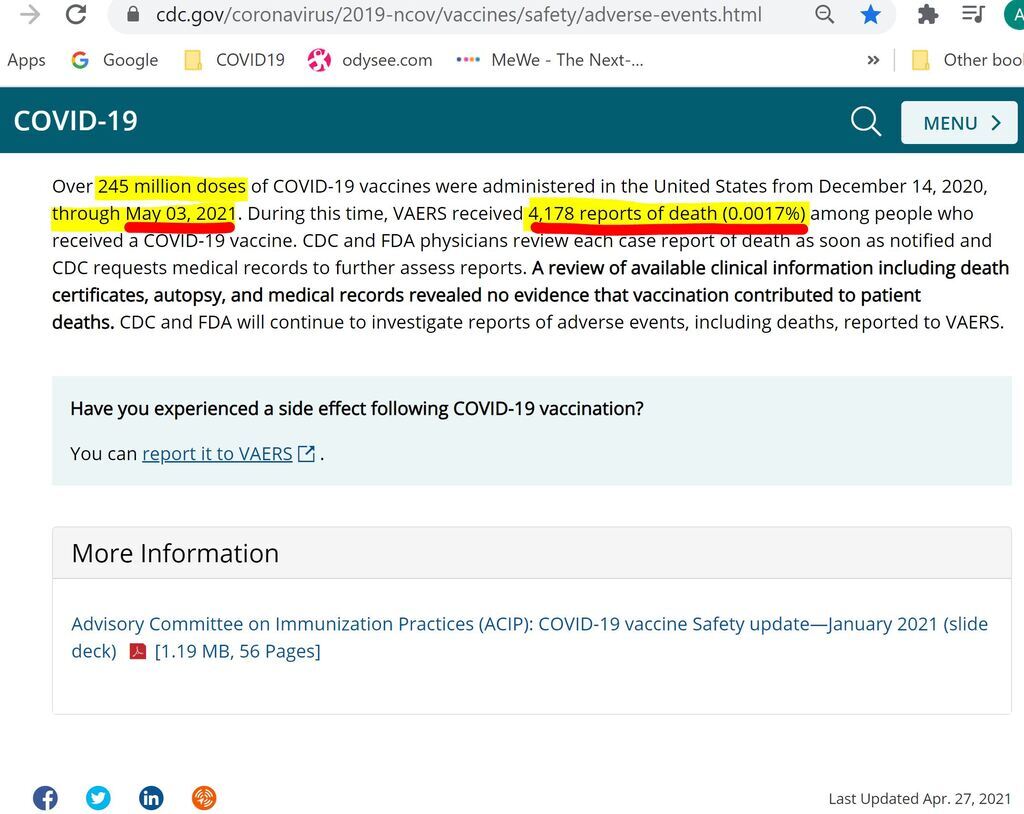Open the Google bookmark

pos(115,60)
